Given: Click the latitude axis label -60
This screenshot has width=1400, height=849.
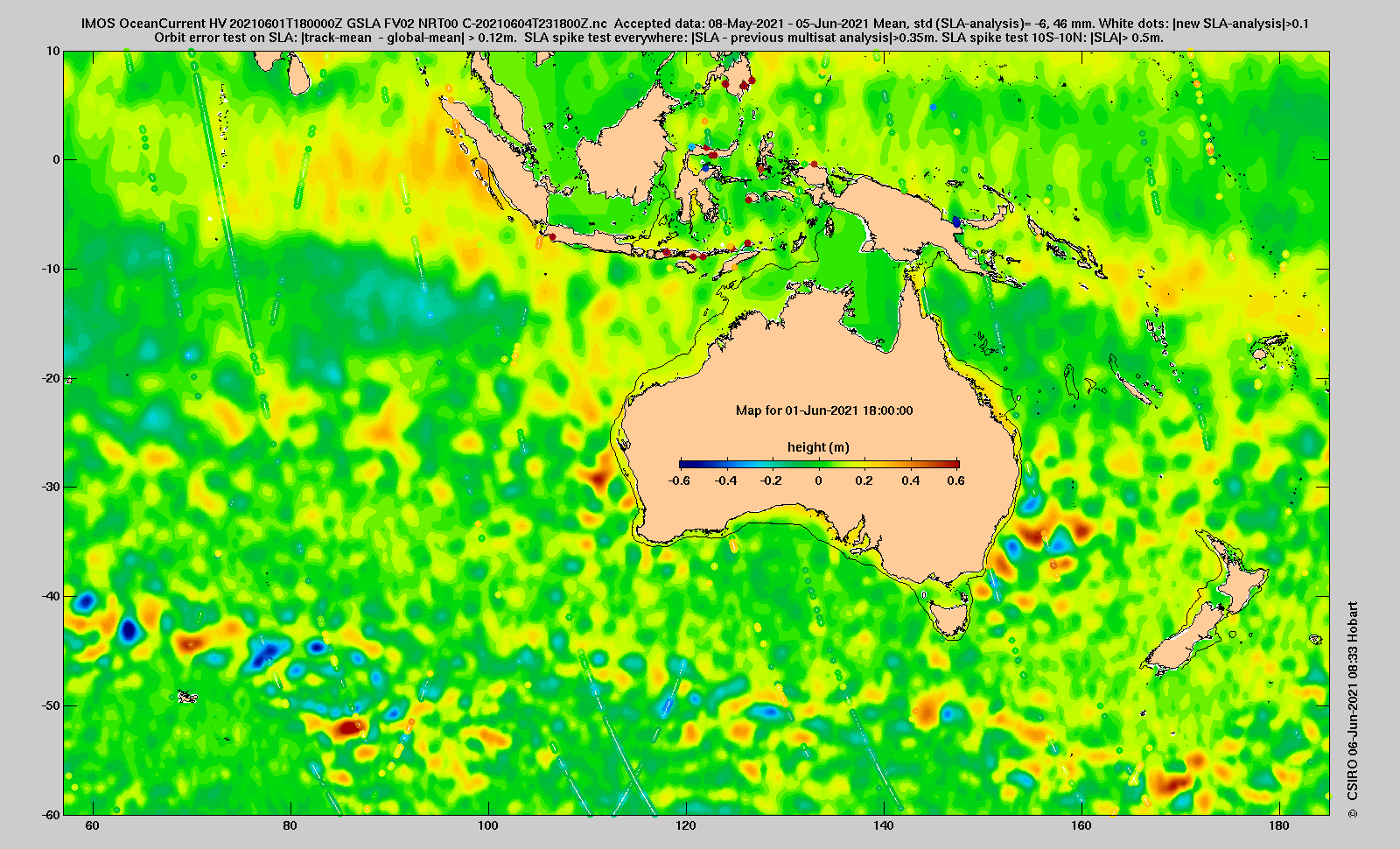Looking at the screenshot, I should coord(52,814).
